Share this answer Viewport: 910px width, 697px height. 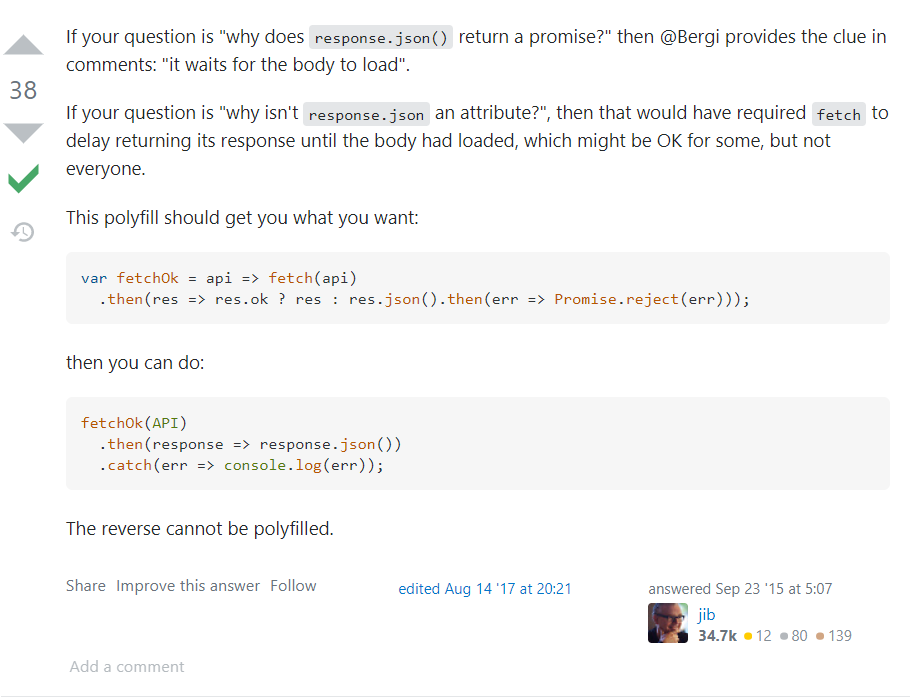point(85,586)
